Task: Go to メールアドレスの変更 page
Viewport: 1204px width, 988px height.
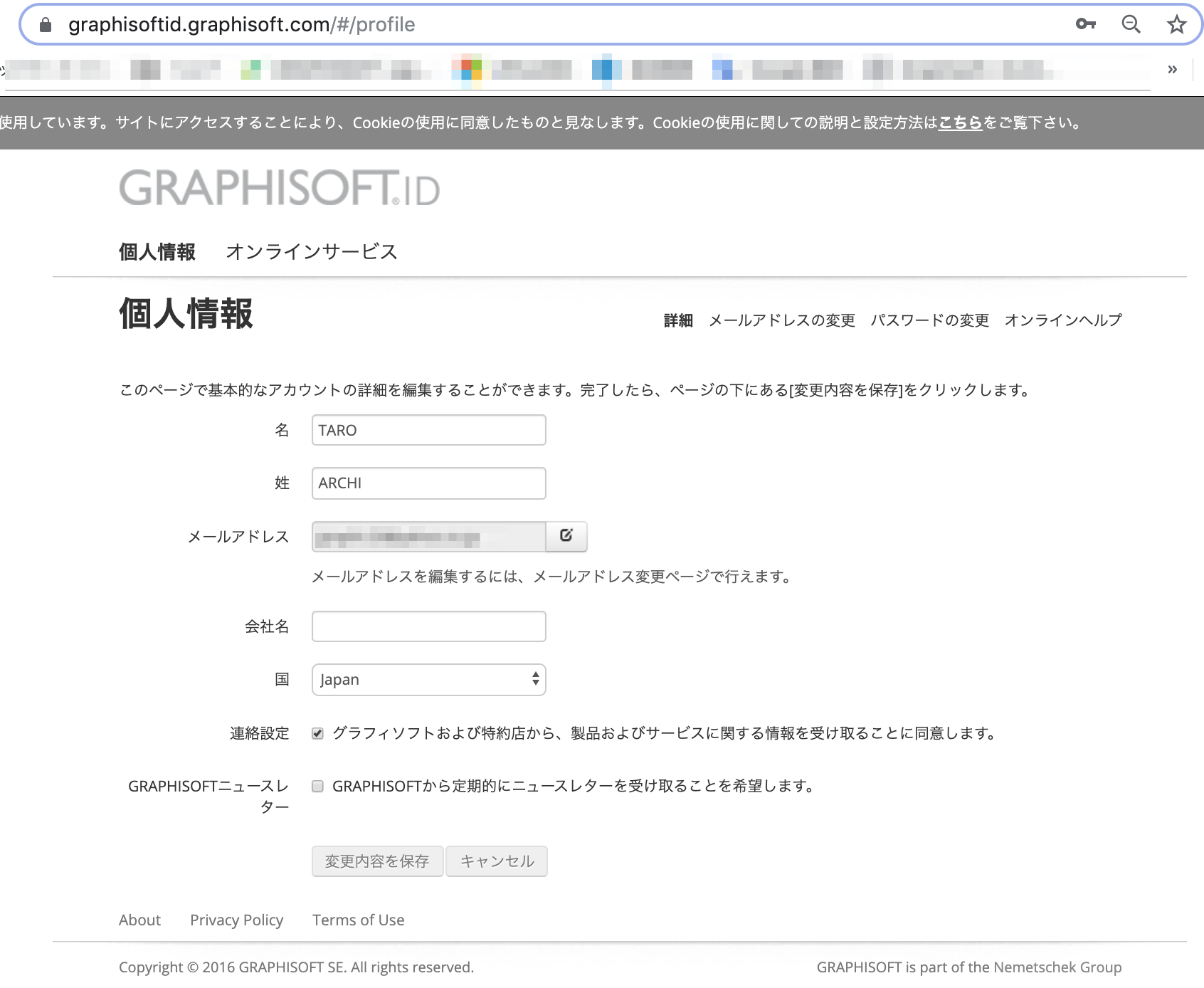Action: point(782,320)
